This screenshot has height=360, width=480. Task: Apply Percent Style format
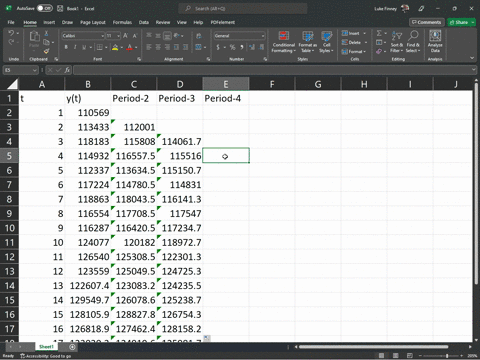232,47
